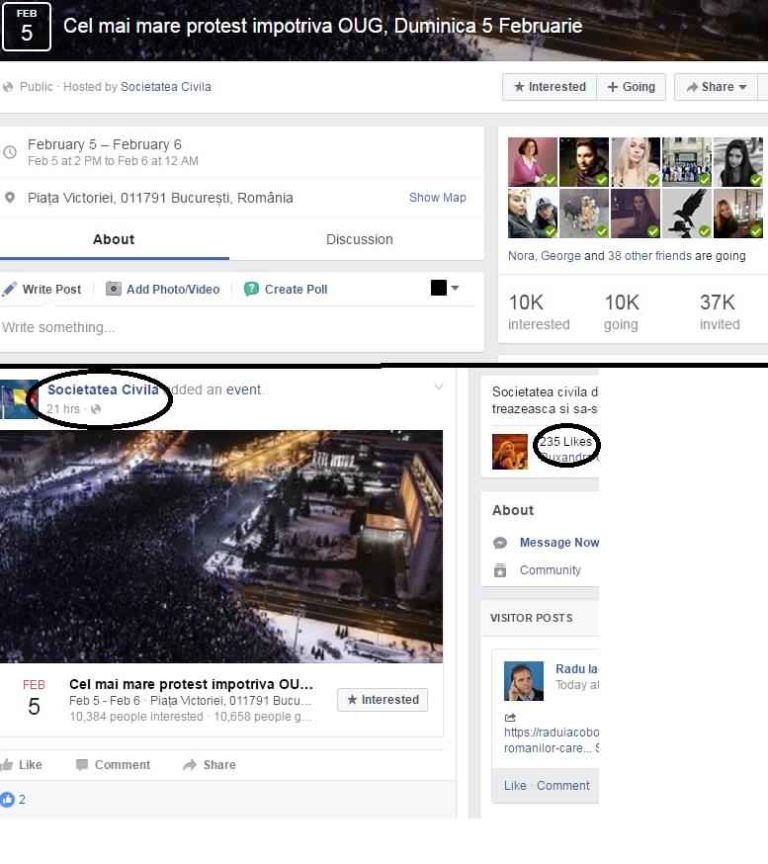768x864 pixels.
Task: Click the Write something text field
Action: coord(200,328)
